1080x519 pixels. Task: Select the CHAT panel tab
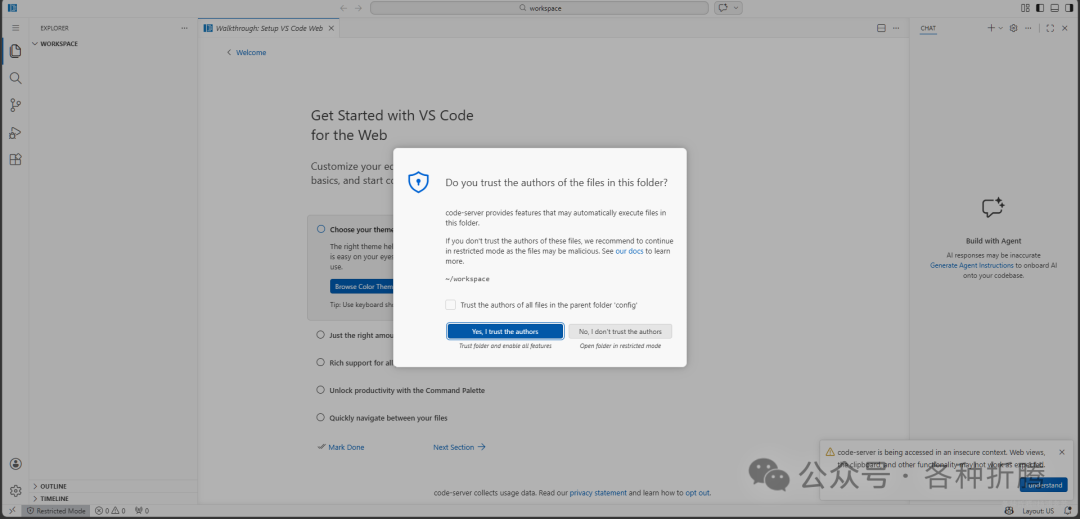click(x=928, y=28)
